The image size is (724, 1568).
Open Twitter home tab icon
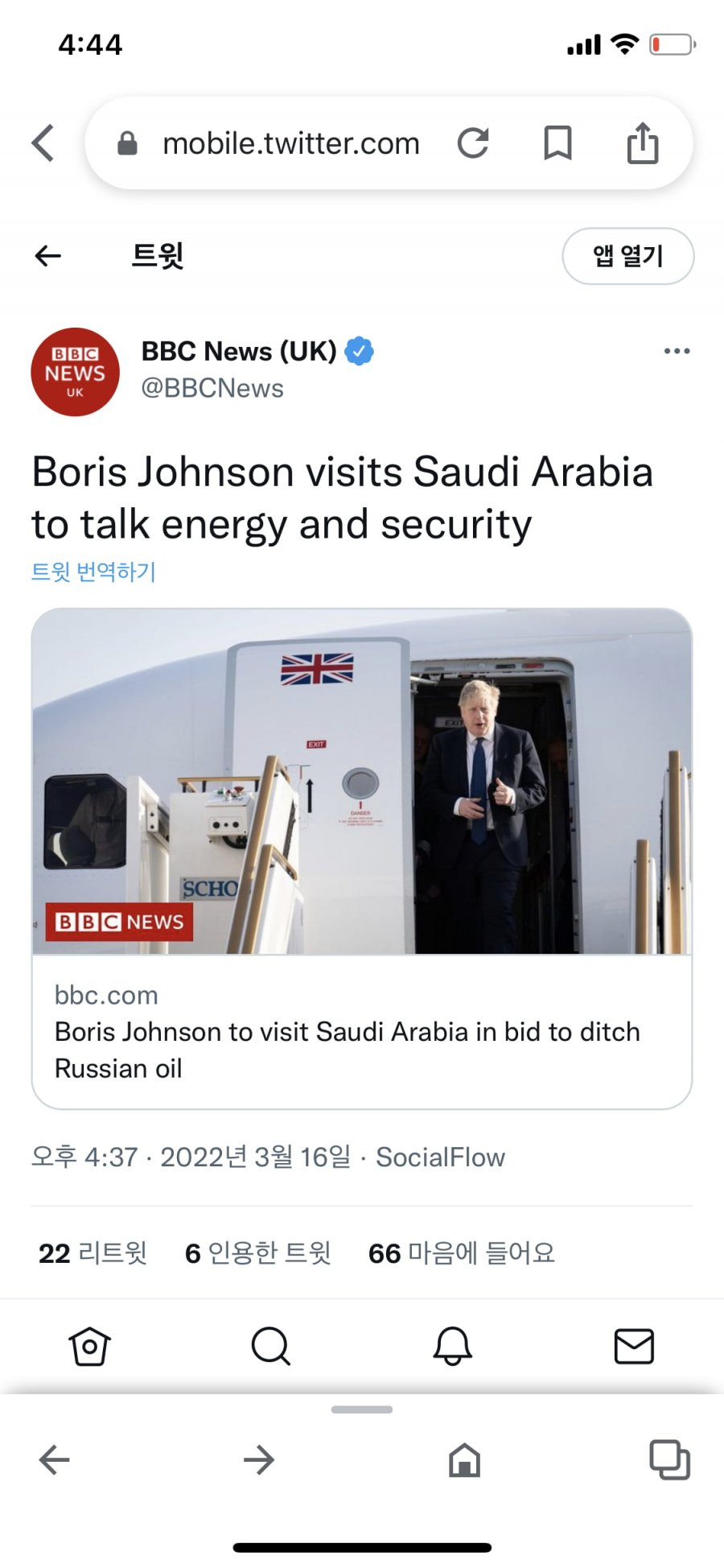tap(89, 1346)
